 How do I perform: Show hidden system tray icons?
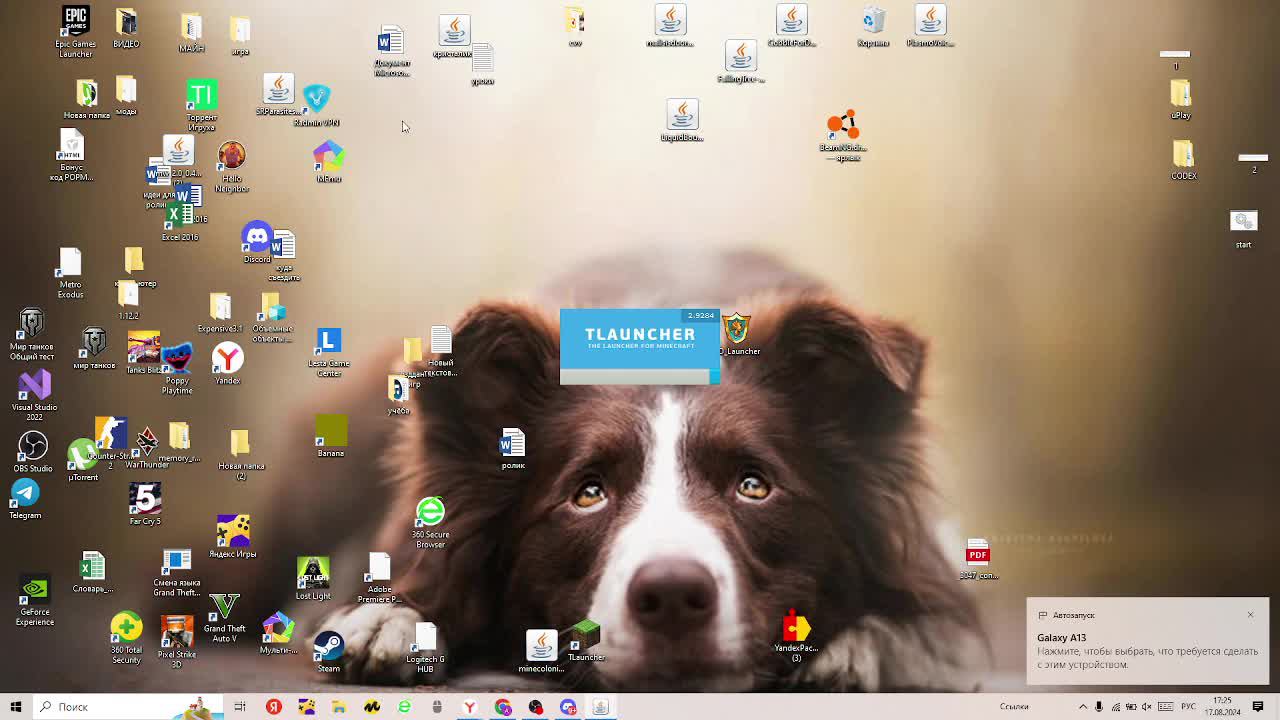[x=1083, y=707]
